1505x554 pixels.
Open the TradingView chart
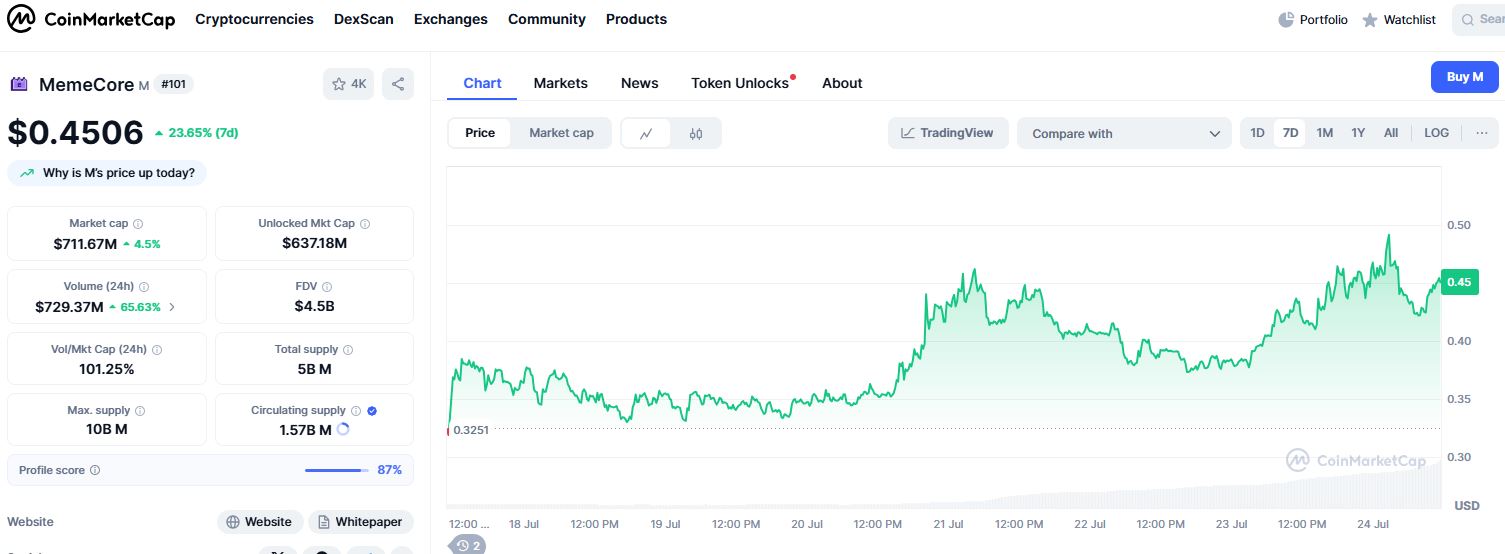pyautogui.click(x=948, y=133)
